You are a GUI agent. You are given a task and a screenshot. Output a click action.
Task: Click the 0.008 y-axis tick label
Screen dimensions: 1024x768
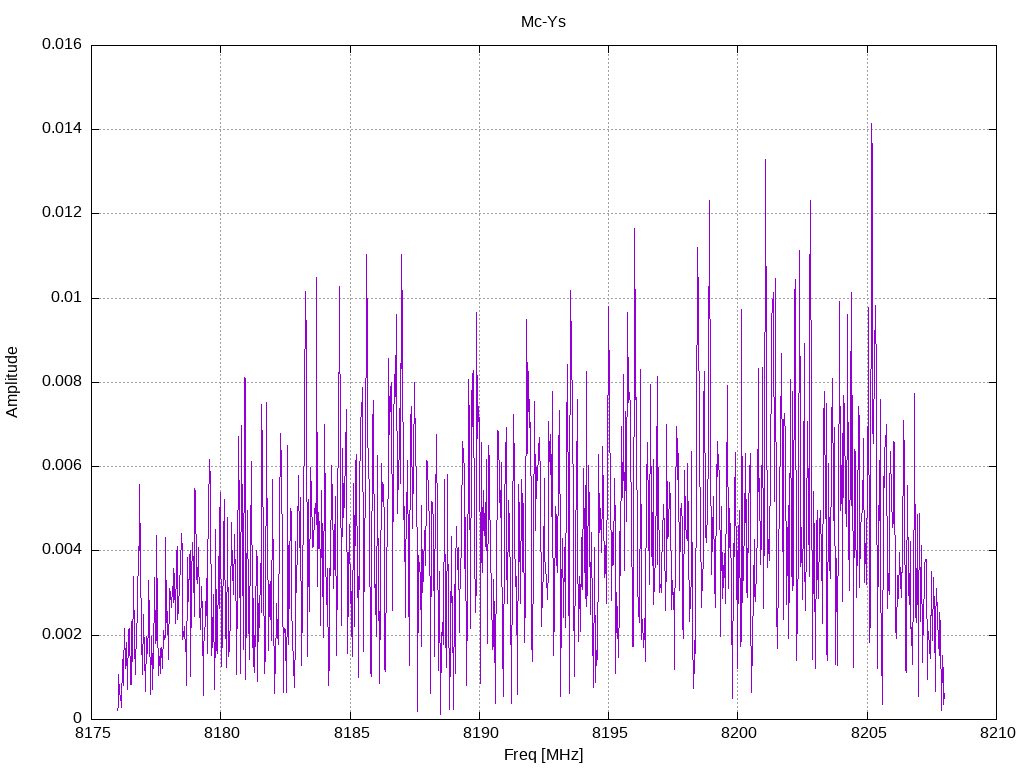coord(62,382)
